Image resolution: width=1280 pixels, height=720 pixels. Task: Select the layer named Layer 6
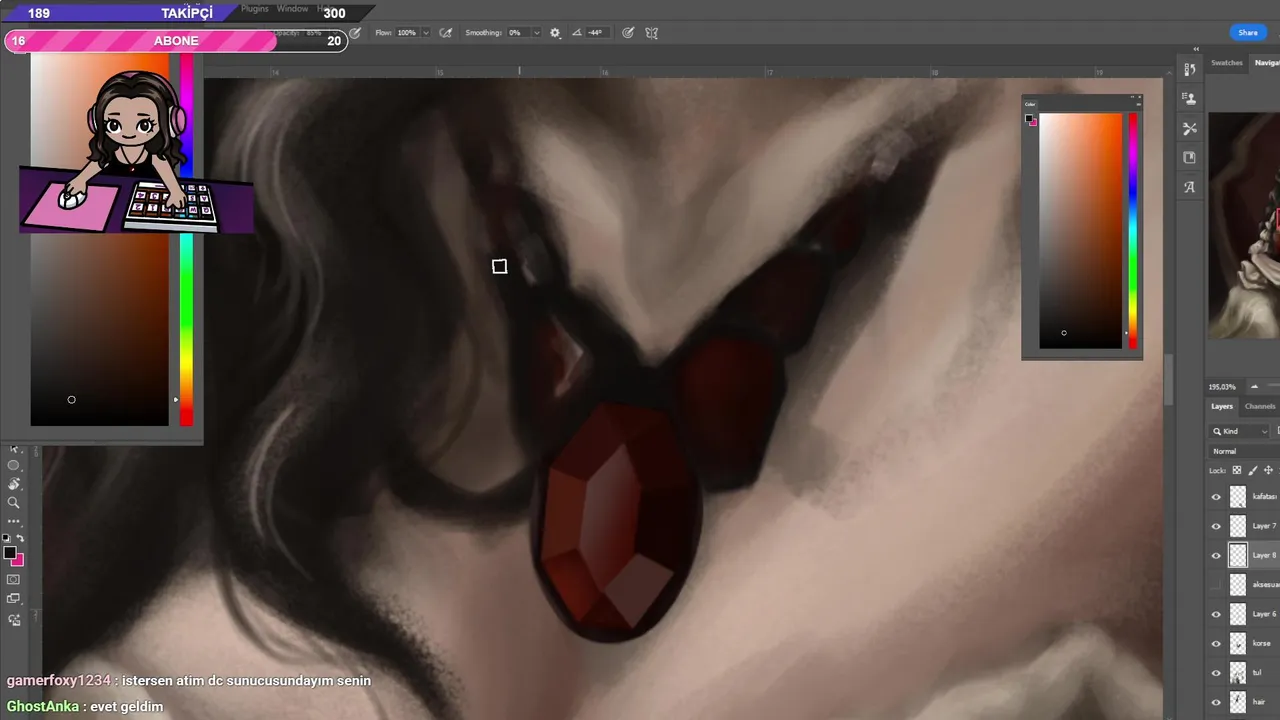(x=1264, y=614)
